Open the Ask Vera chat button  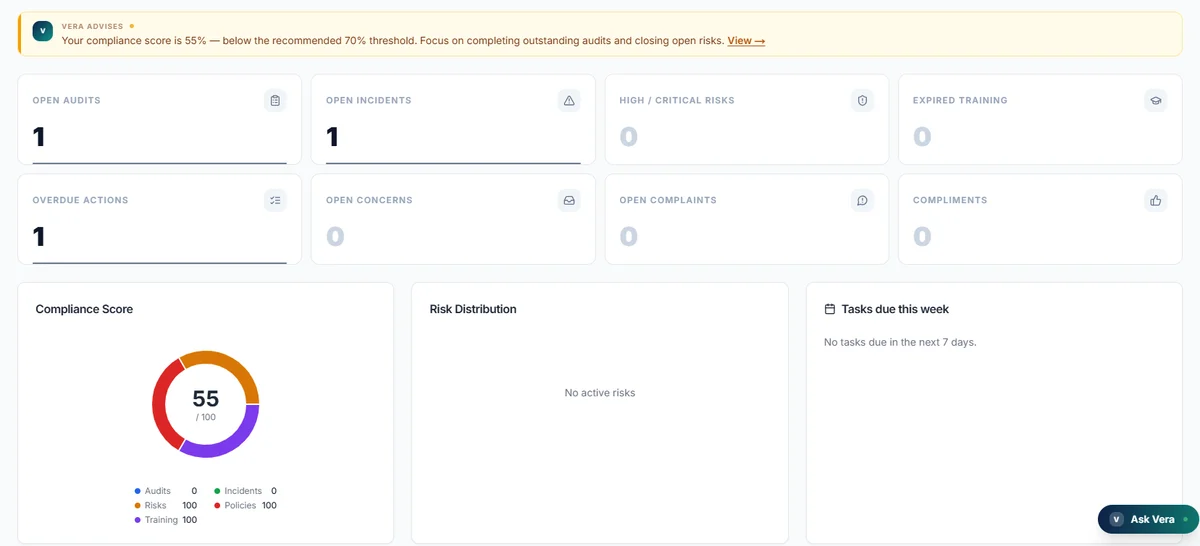click(x=1148, y=519)
